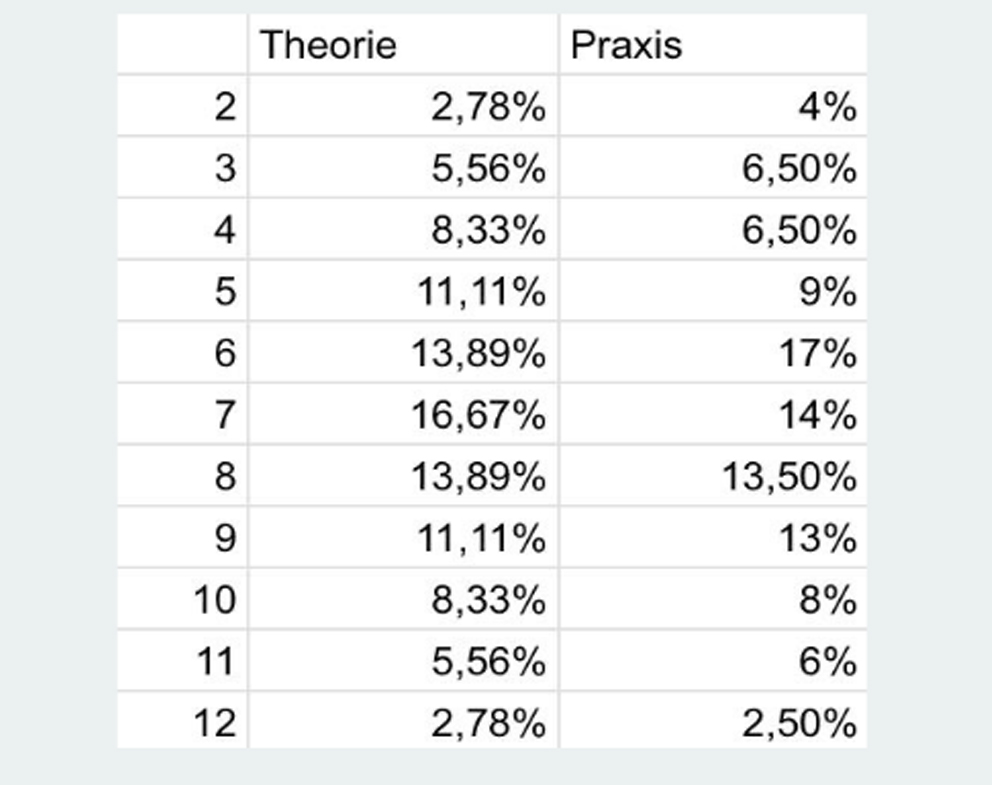Select Theorie cell showing 16,67%
Viewport: 992px width, 785px height.
[x=402, y=415]
